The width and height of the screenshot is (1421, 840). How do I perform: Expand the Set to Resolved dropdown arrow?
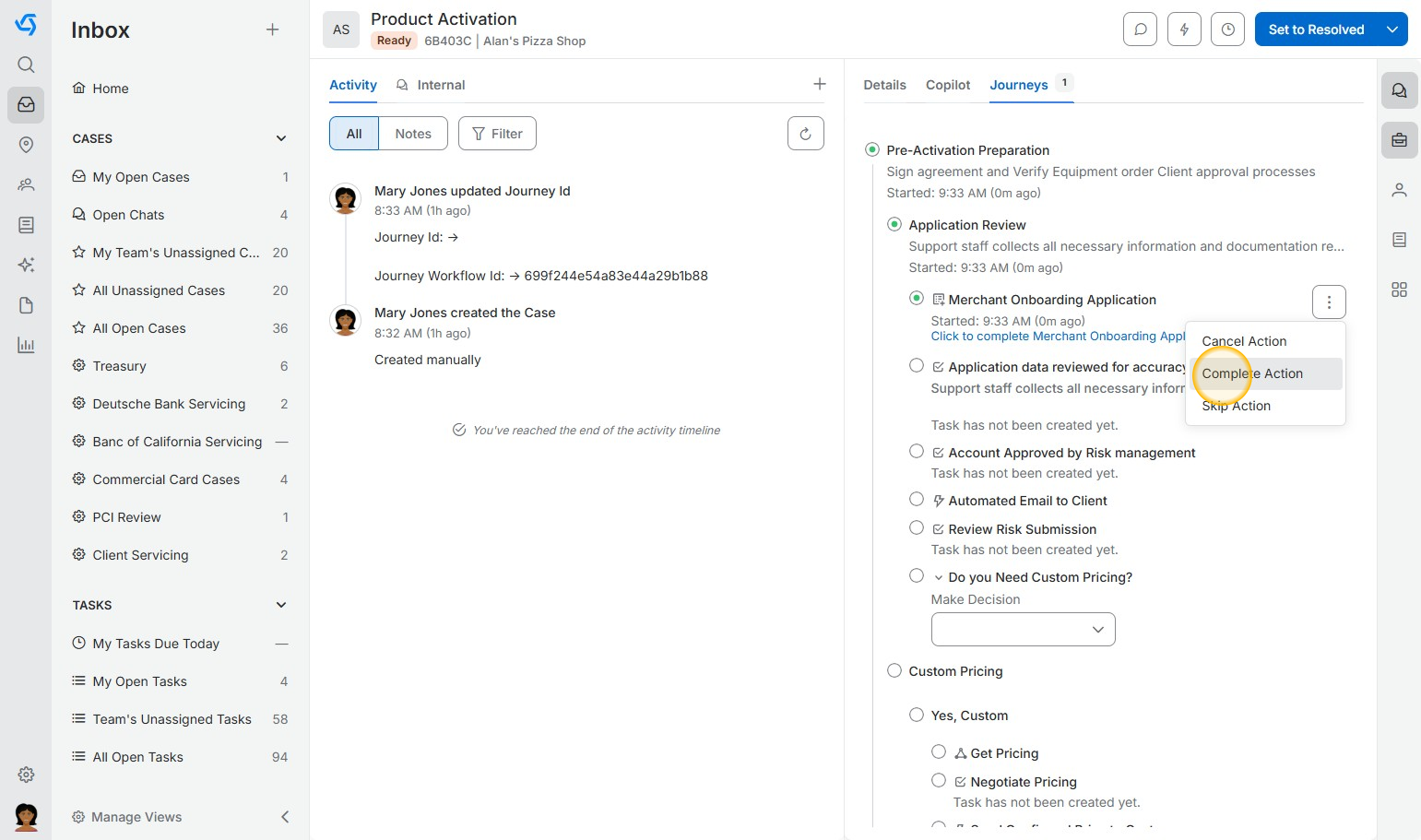tap(1392, 30)
